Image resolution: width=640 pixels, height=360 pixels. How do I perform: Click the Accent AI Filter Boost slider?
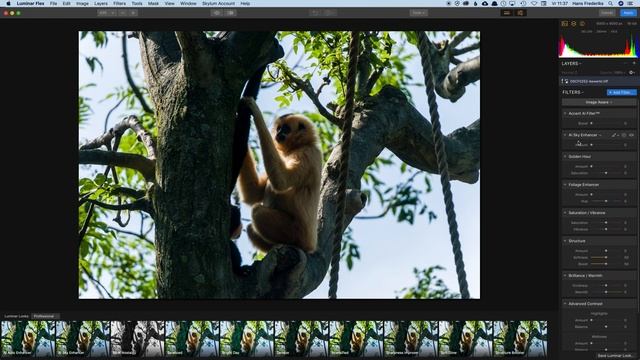[607, 123]
